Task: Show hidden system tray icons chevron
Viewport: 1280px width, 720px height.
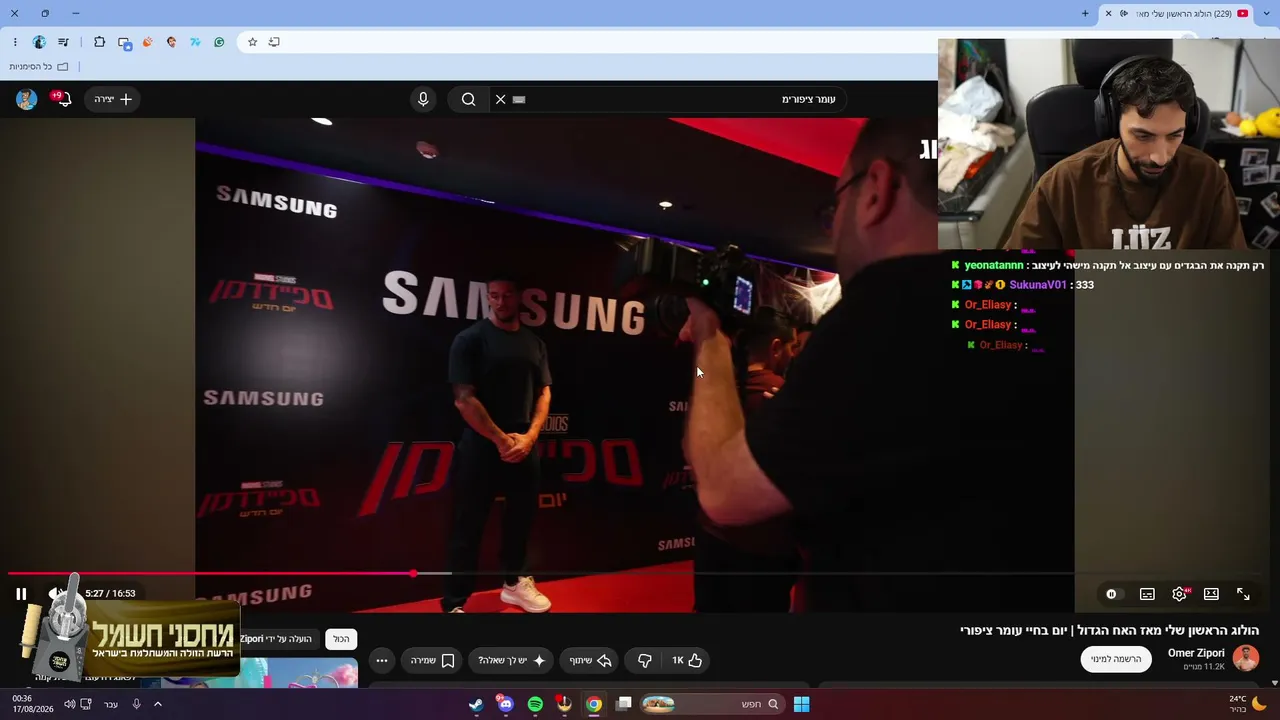Action: tap(157, 704)
